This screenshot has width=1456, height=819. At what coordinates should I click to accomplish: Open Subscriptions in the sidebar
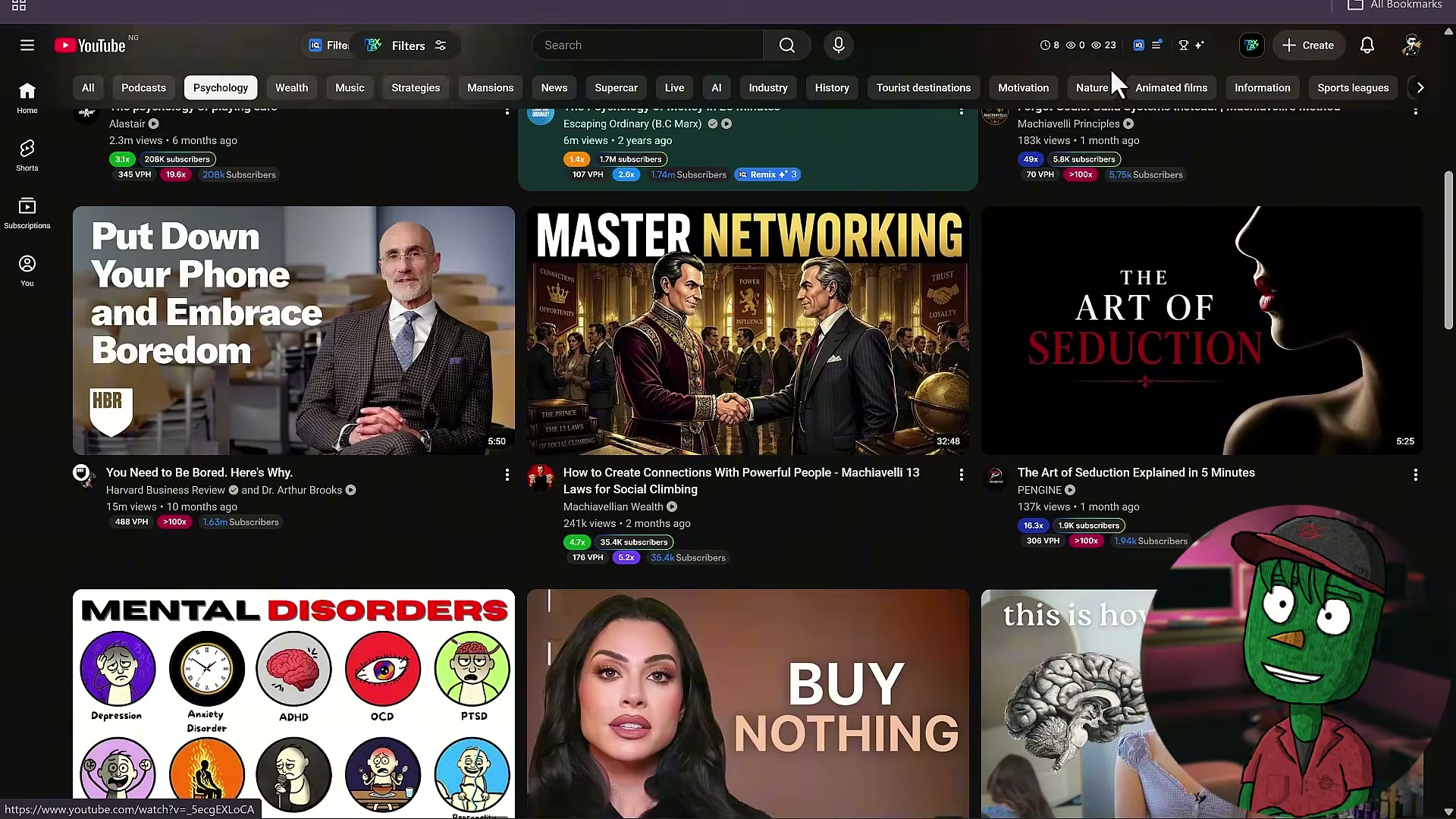(27, 213)
